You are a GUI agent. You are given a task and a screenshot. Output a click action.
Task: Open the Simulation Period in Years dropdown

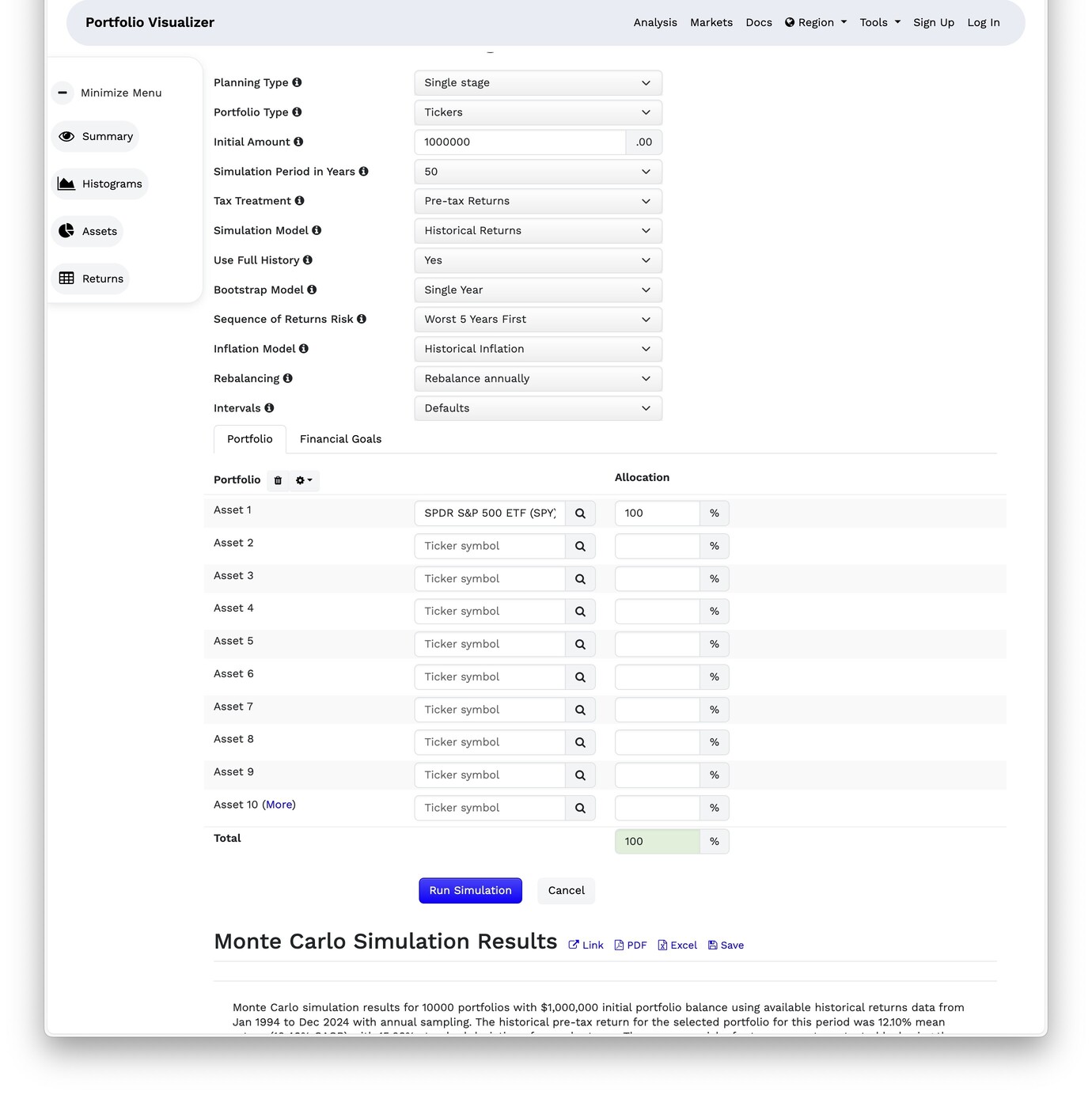(538, 172)
